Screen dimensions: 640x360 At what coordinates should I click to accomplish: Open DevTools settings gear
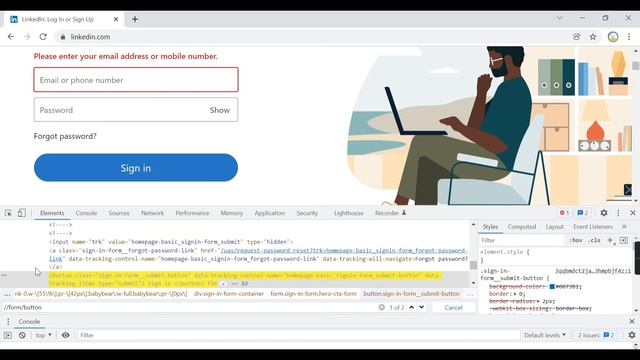click(604, 213)
